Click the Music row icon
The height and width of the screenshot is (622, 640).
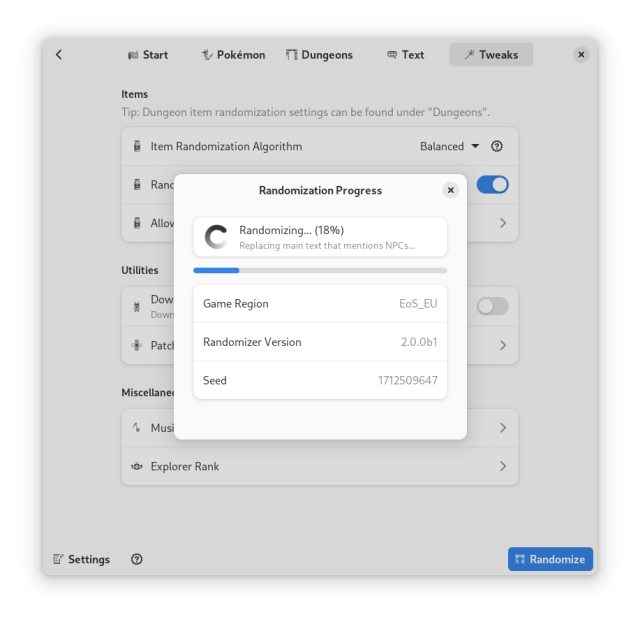pos(137,428)
